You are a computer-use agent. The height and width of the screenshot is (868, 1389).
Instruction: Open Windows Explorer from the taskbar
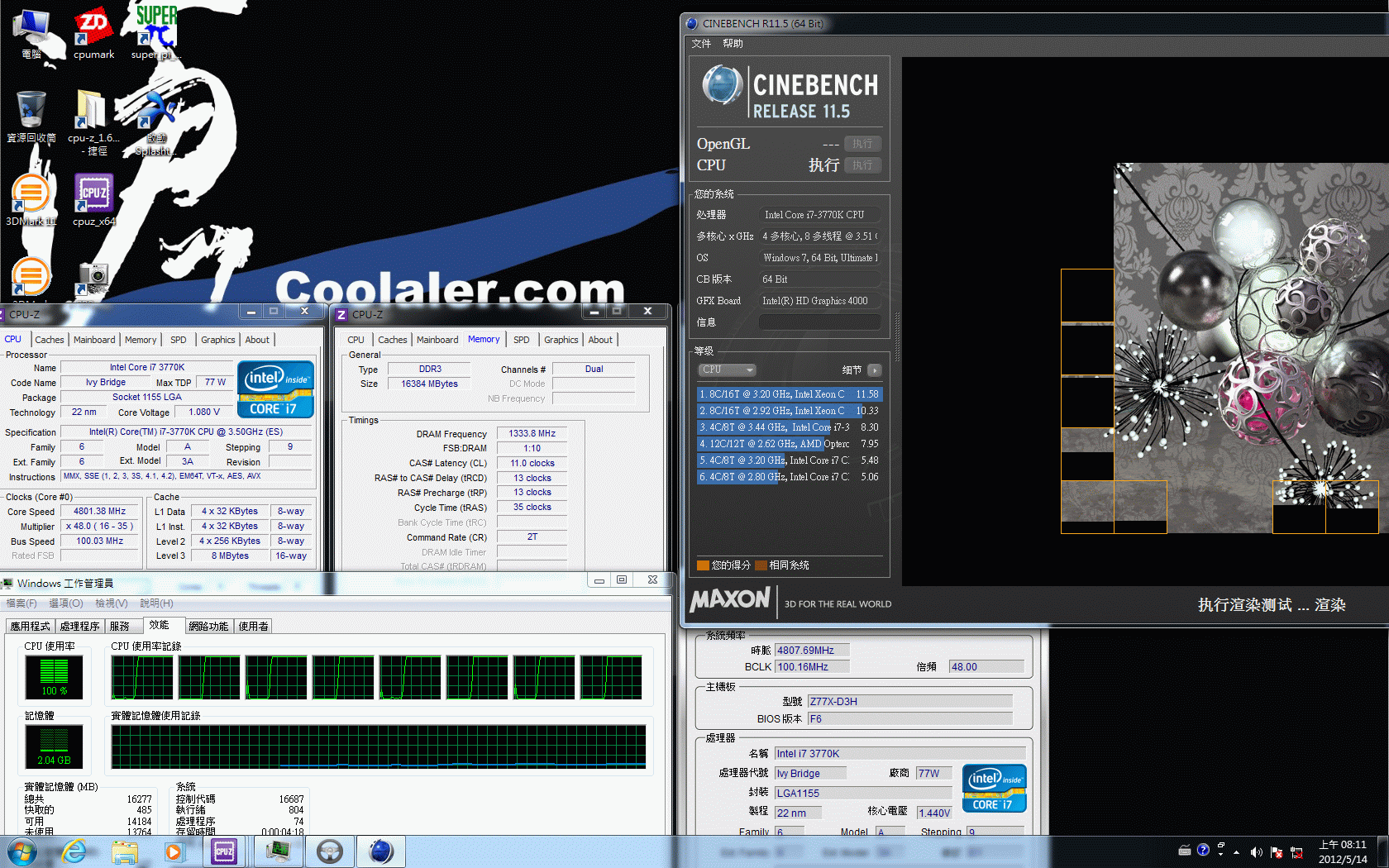(x=124, y=851)
